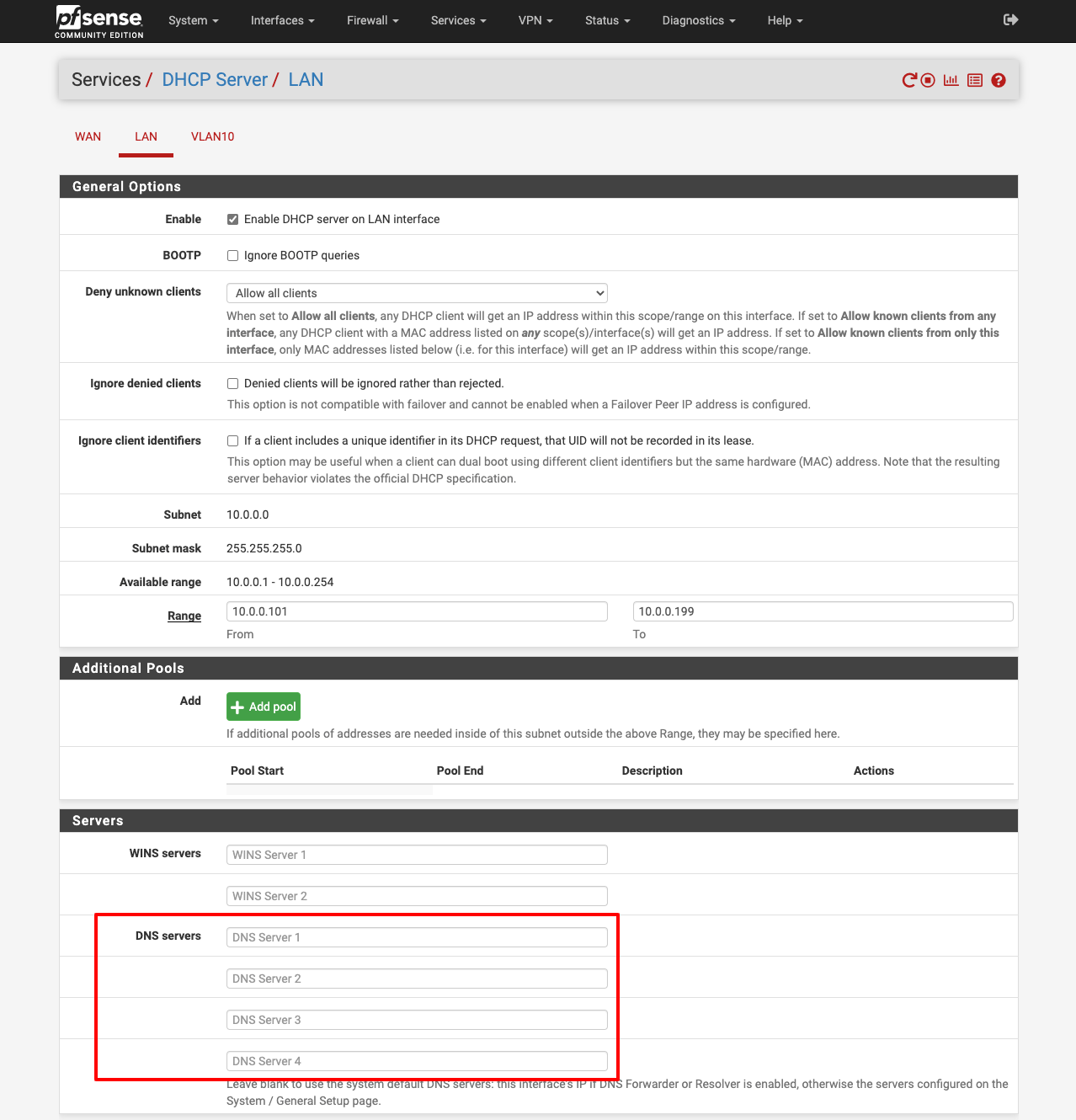
Task: Open DHCP logs via the list icon
Action: point(975,80)
